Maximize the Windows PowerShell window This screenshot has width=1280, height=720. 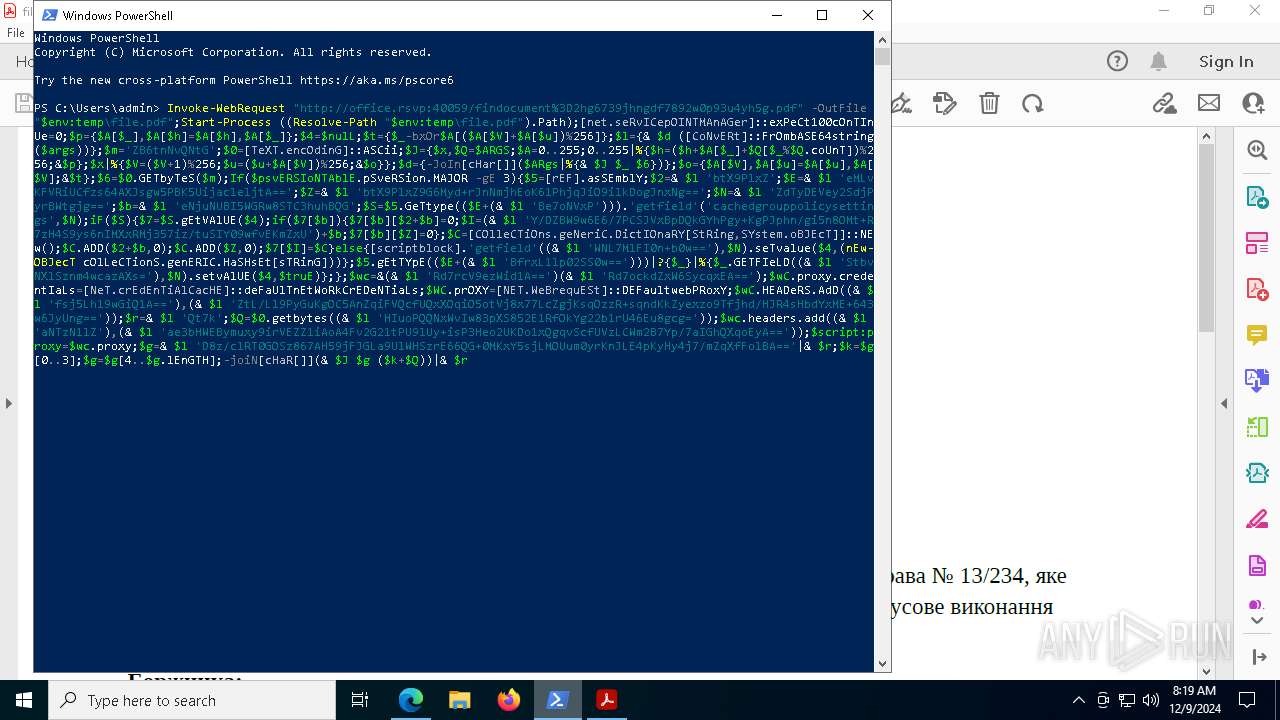click(822, 15)
